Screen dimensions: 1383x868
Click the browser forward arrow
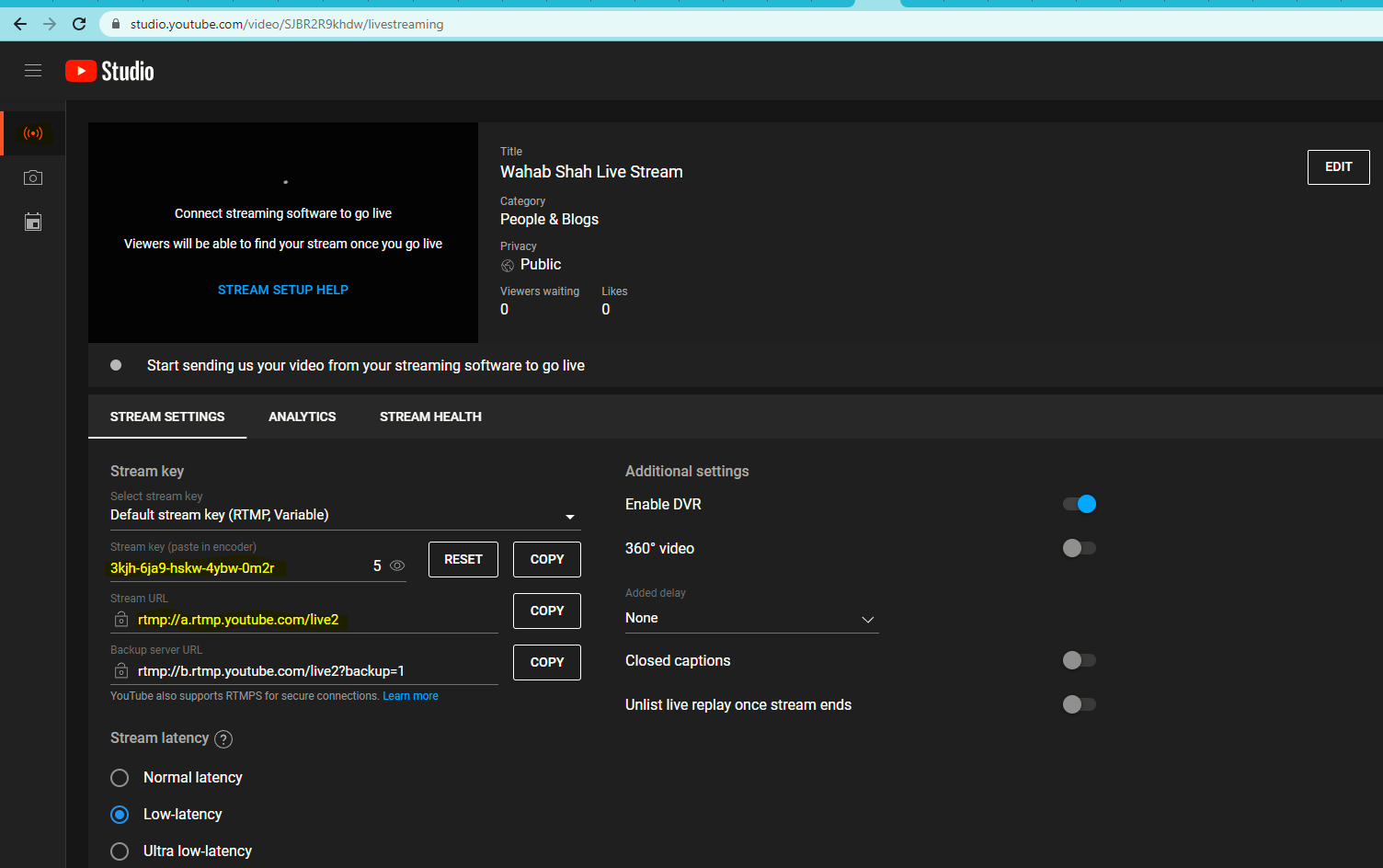50,24
